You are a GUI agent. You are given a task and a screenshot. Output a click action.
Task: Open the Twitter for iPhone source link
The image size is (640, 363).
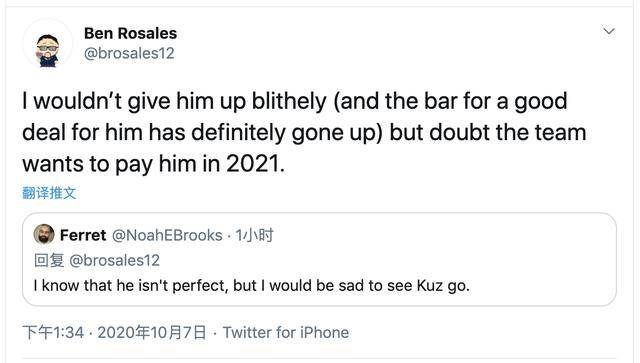coord(286,332)
